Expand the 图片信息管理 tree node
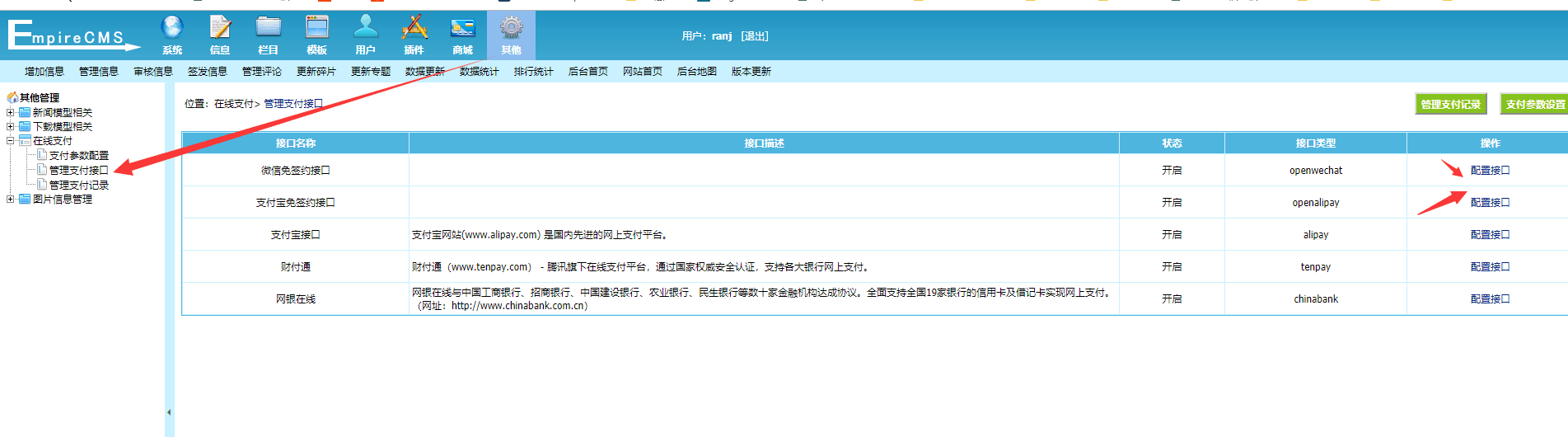The image size is (1568, 437). (x=11, y=199)
